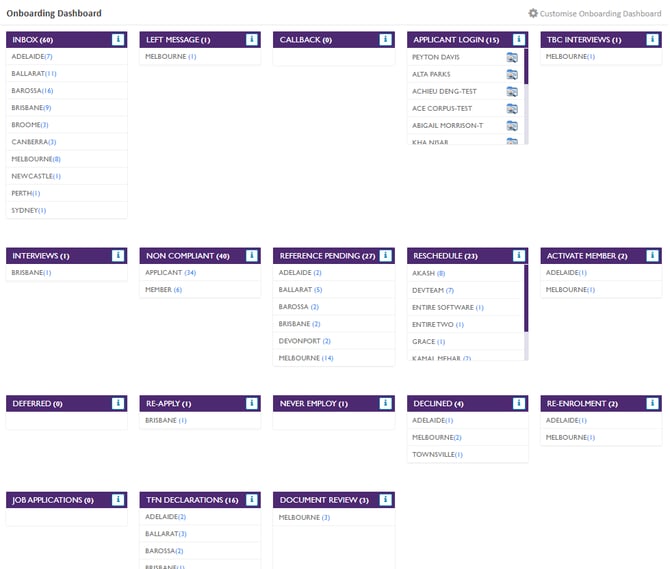Click info icon on Left Message panel
Screen dimensions: 670x569
point(252,40)
